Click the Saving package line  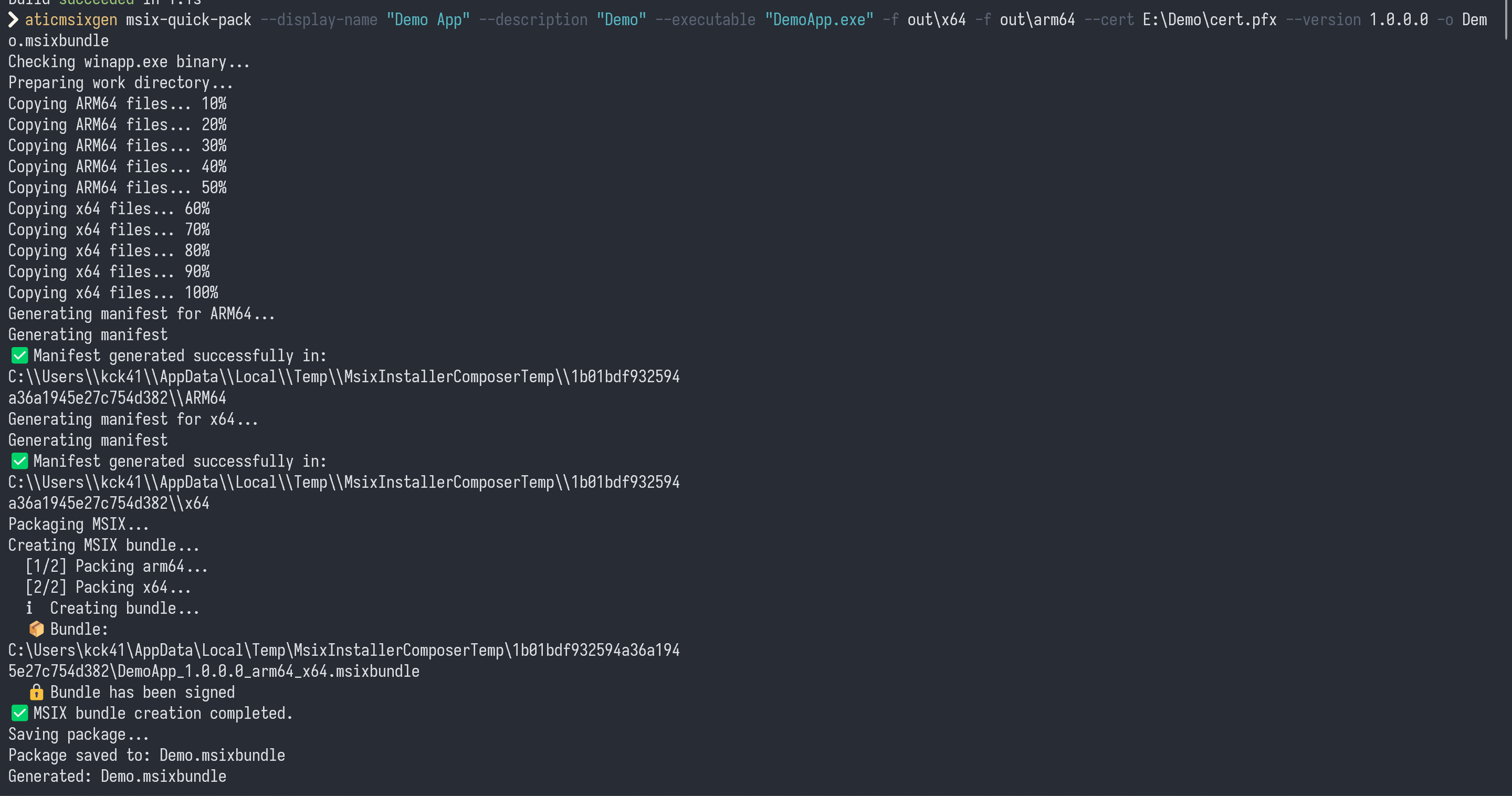pyautogui.click(x=79, y=735)
